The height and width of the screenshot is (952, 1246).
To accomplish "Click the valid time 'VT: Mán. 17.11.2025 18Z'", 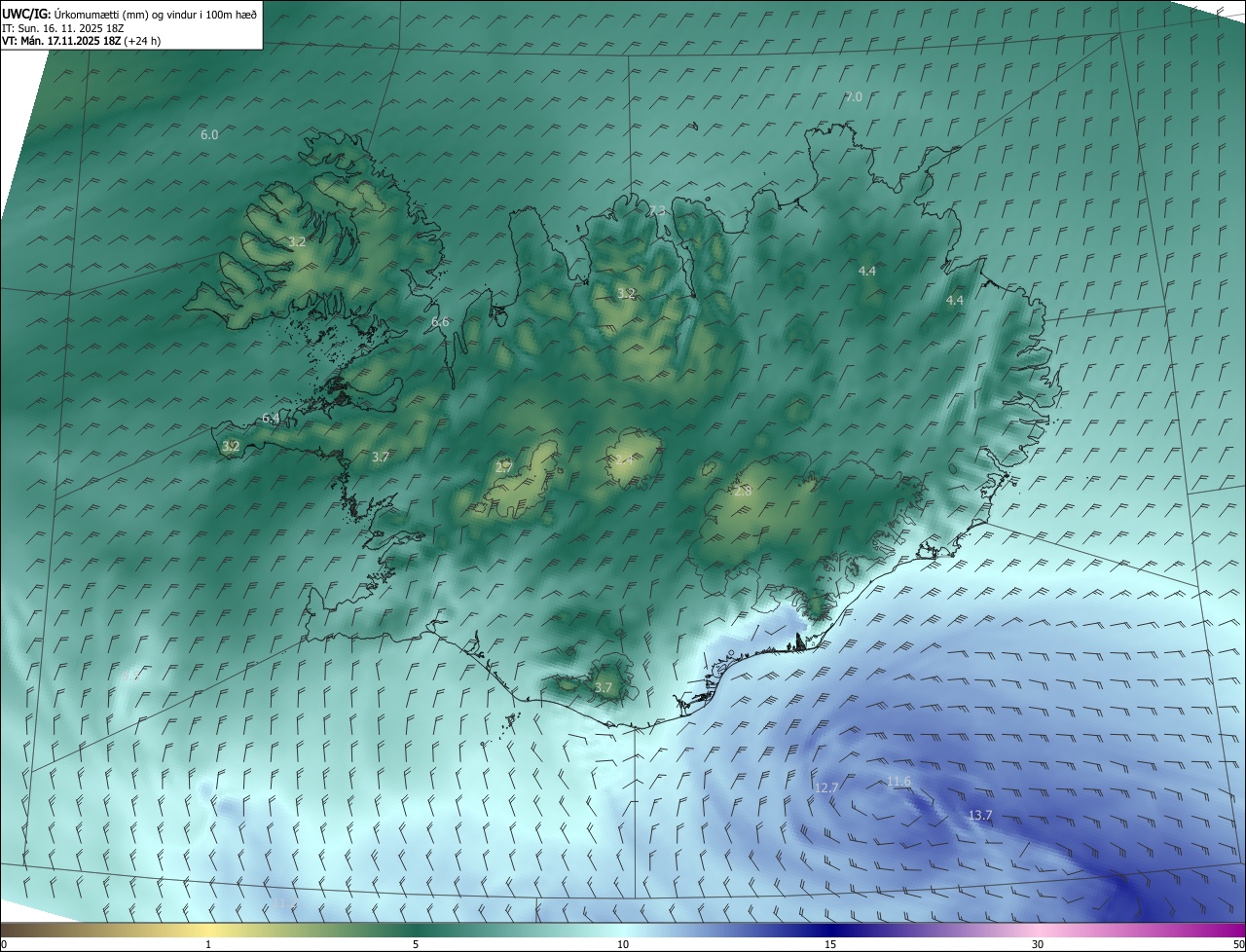I will 61,41.
